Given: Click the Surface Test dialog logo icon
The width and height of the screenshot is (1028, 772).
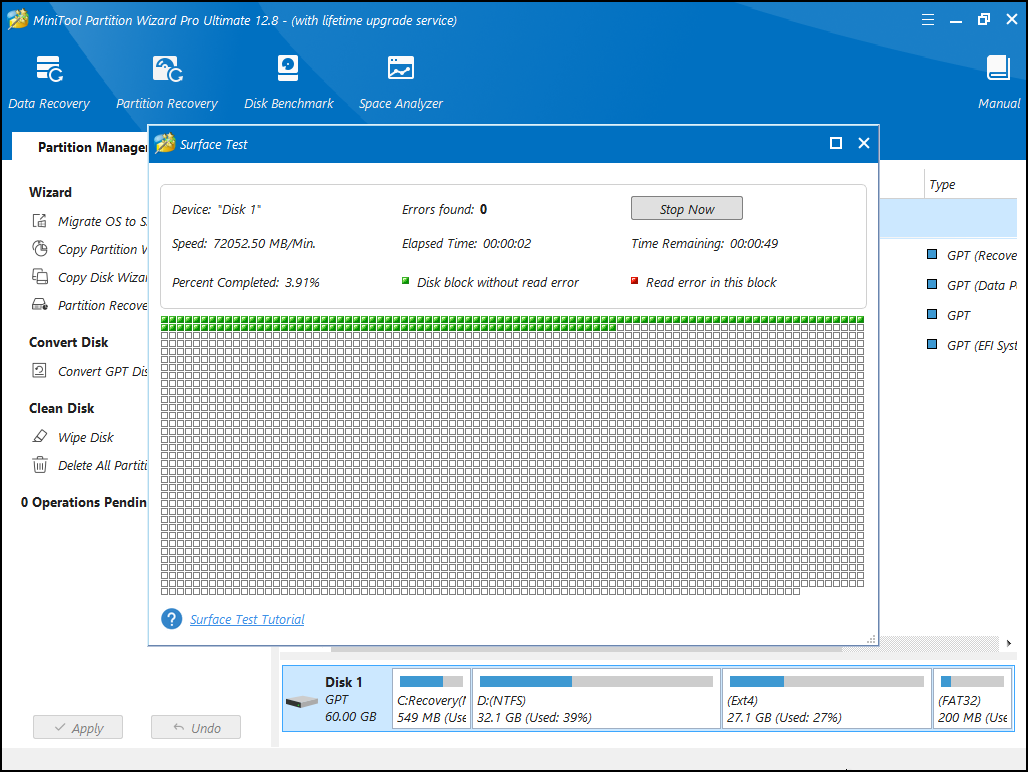Looking at the screenshot, I should tap(165, 143).
